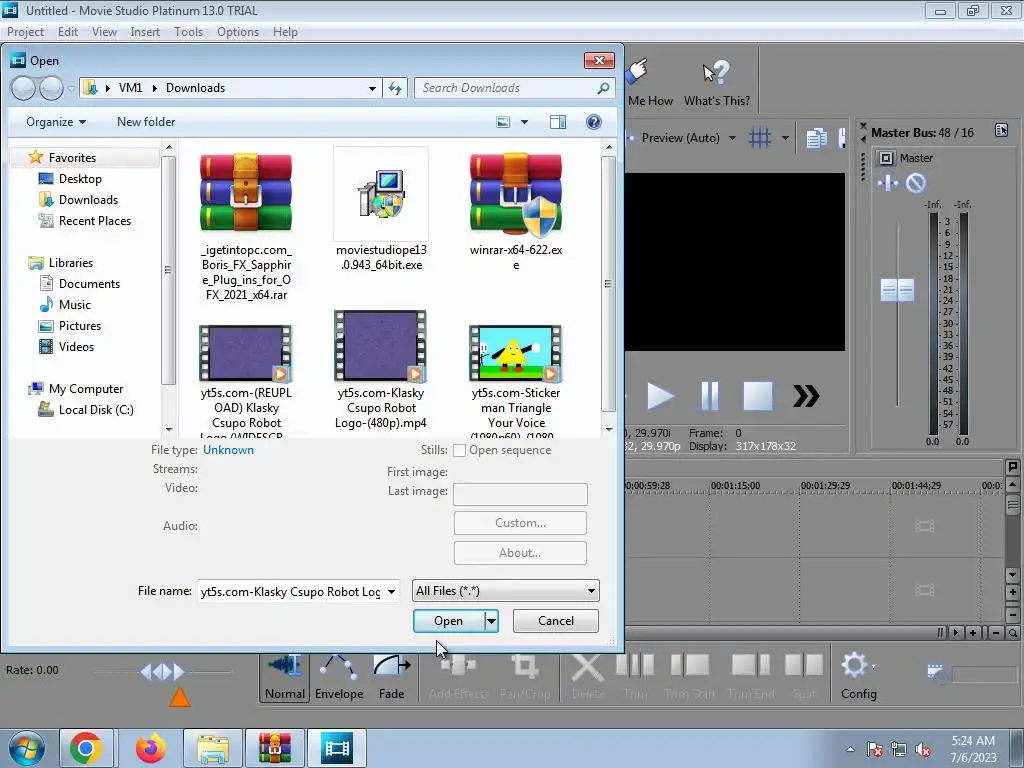Click the Pause button in preview
Image resolution: width=1024 pixels, height=768 pixels.
[x=709, y=396]
